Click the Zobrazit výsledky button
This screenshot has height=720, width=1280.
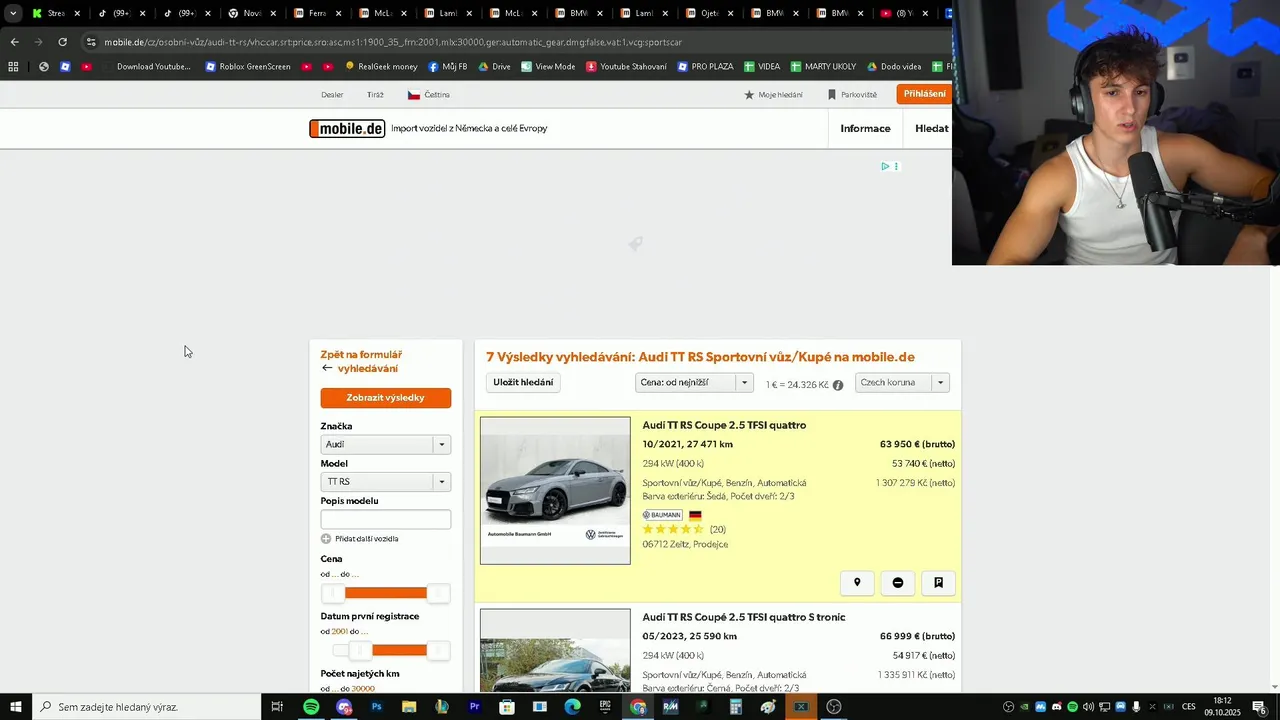(385, 398)
